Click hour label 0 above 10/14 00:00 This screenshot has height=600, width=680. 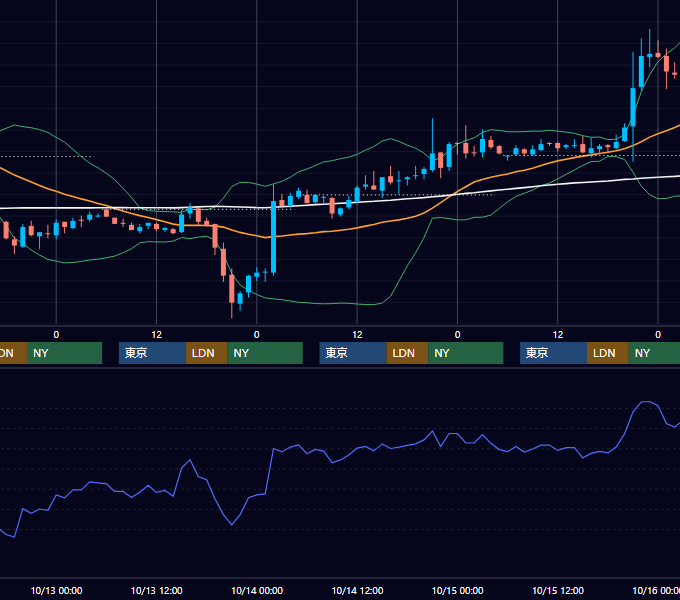tap(257, 335)
